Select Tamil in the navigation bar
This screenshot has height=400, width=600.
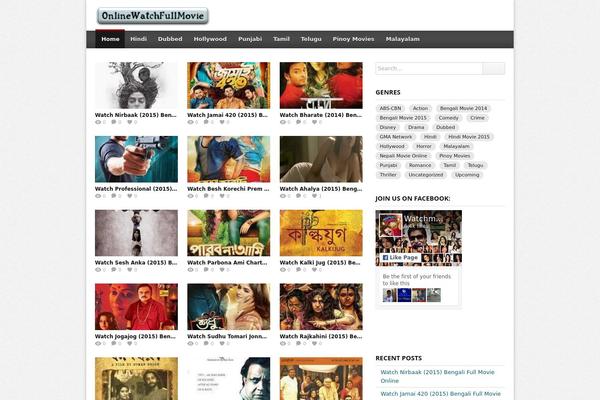pyautogui.click(x=281, y=39)
